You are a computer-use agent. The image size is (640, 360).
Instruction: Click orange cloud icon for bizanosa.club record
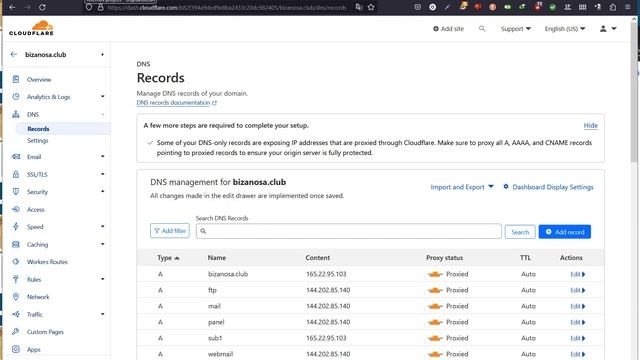435,274
